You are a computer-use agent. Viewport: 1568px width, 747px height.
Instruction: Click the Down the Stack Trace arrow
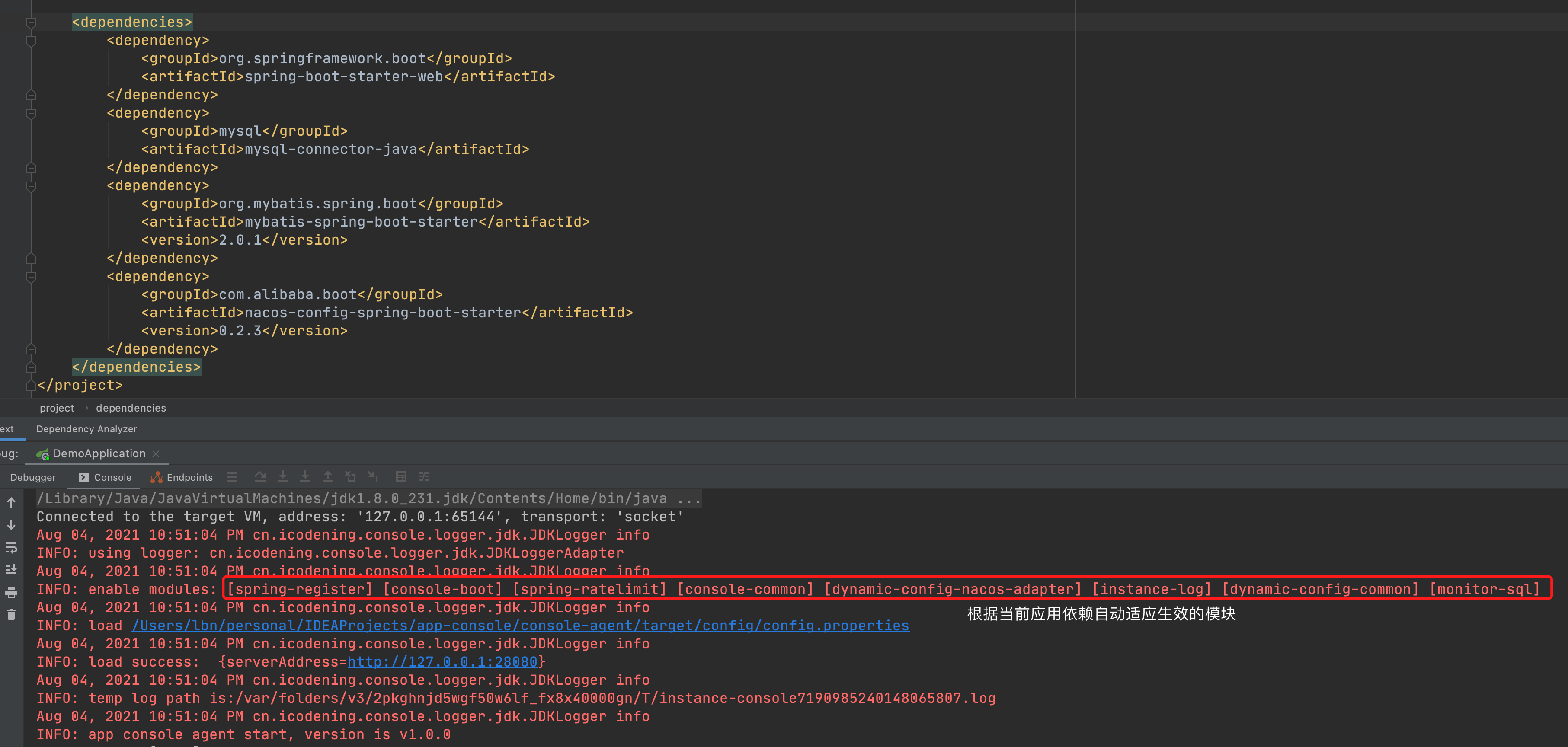pos(11,524)
